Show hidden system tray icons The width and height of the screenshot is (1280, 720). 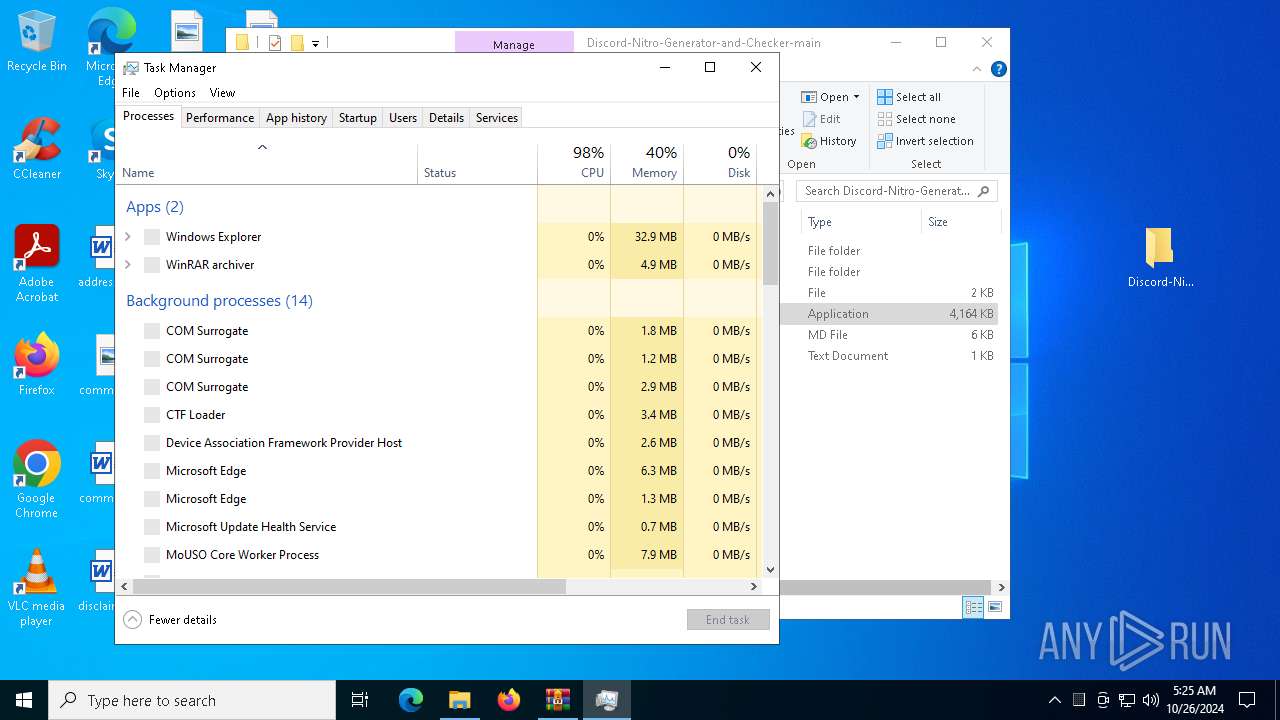click(1055, 700)
